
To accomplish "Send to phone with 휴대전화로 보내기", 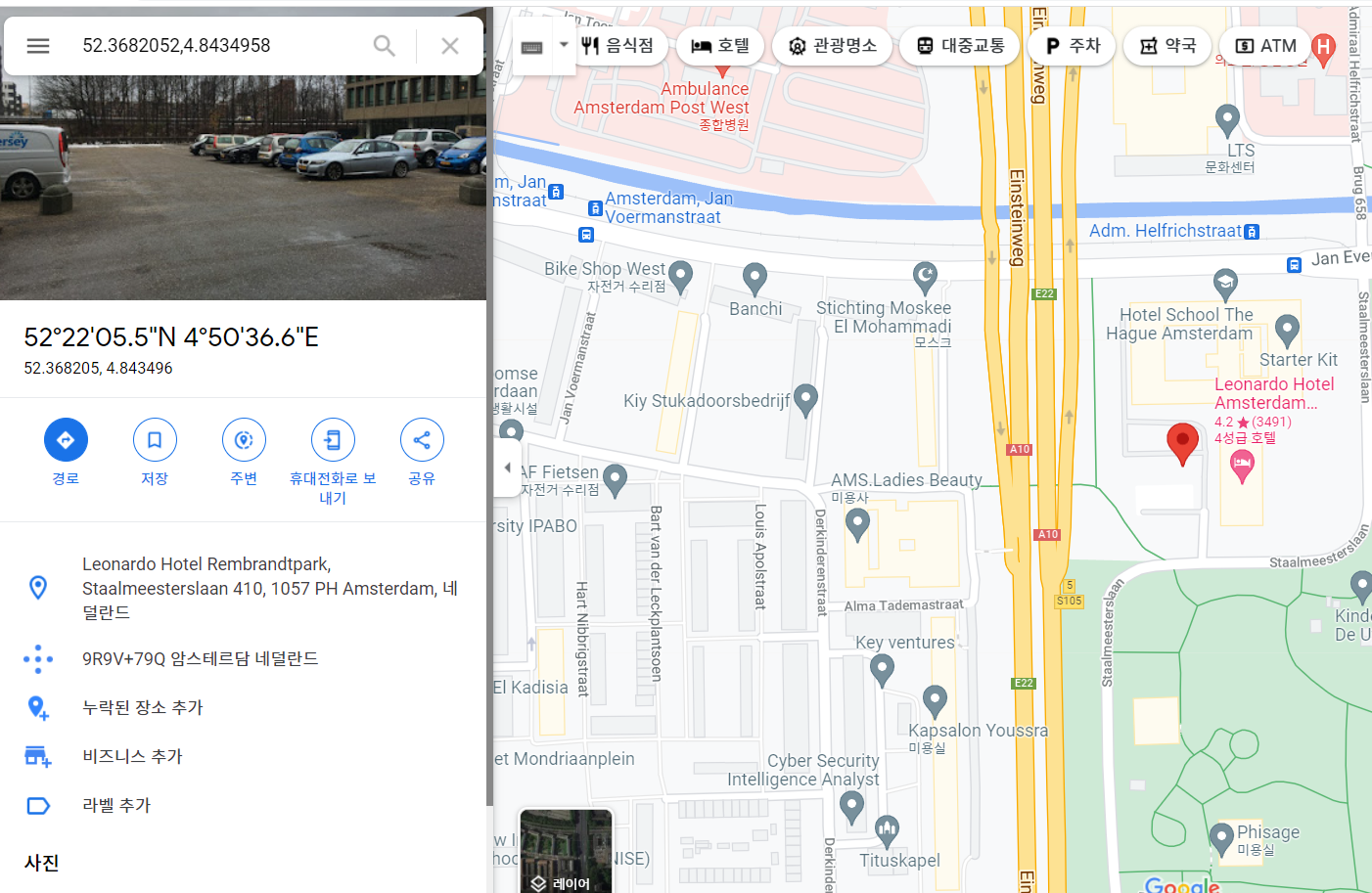I will click(333, 462).
